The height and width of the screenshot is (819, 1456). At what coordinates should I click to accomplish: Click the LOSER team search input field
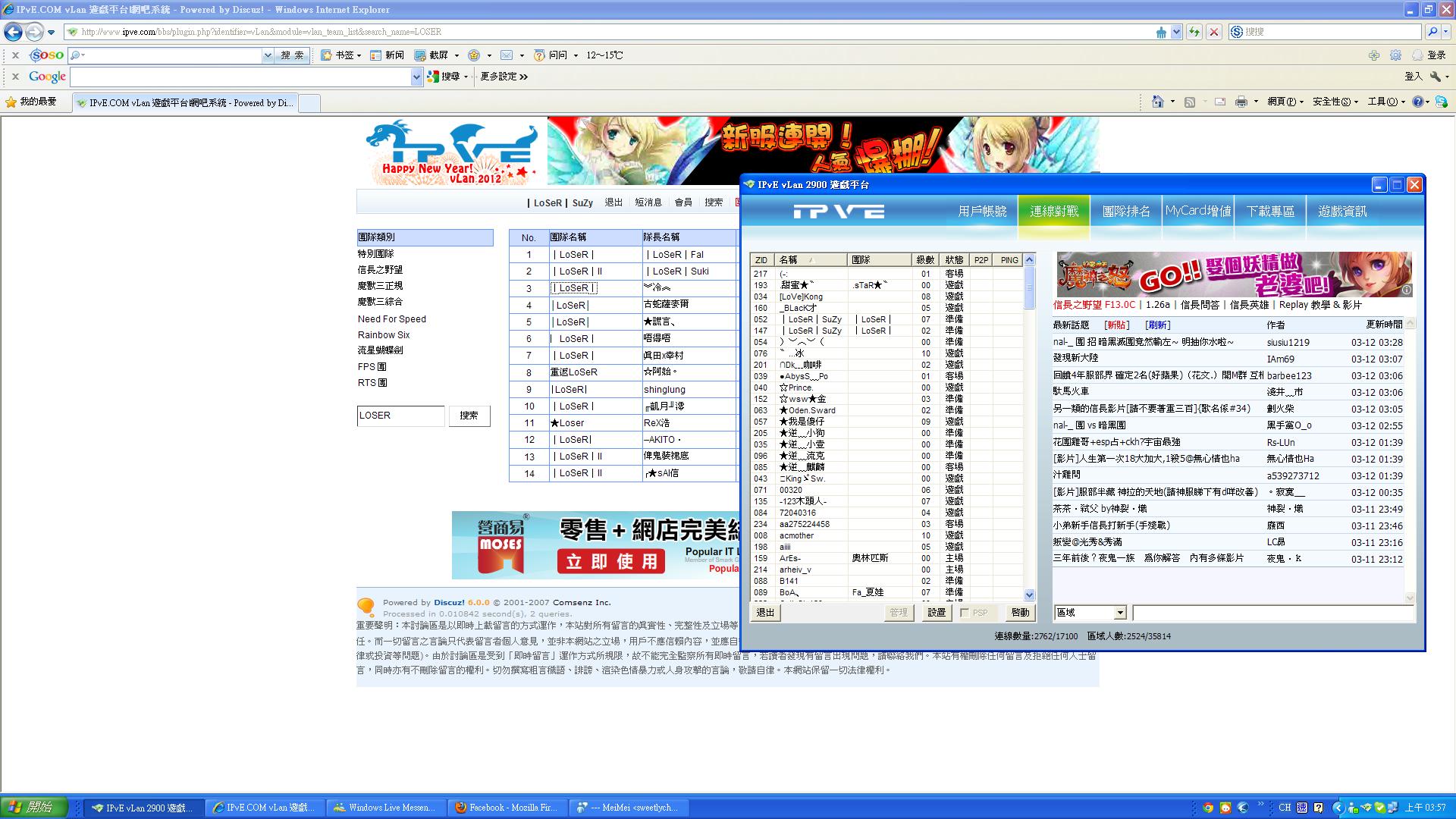[x=400, y=416]
